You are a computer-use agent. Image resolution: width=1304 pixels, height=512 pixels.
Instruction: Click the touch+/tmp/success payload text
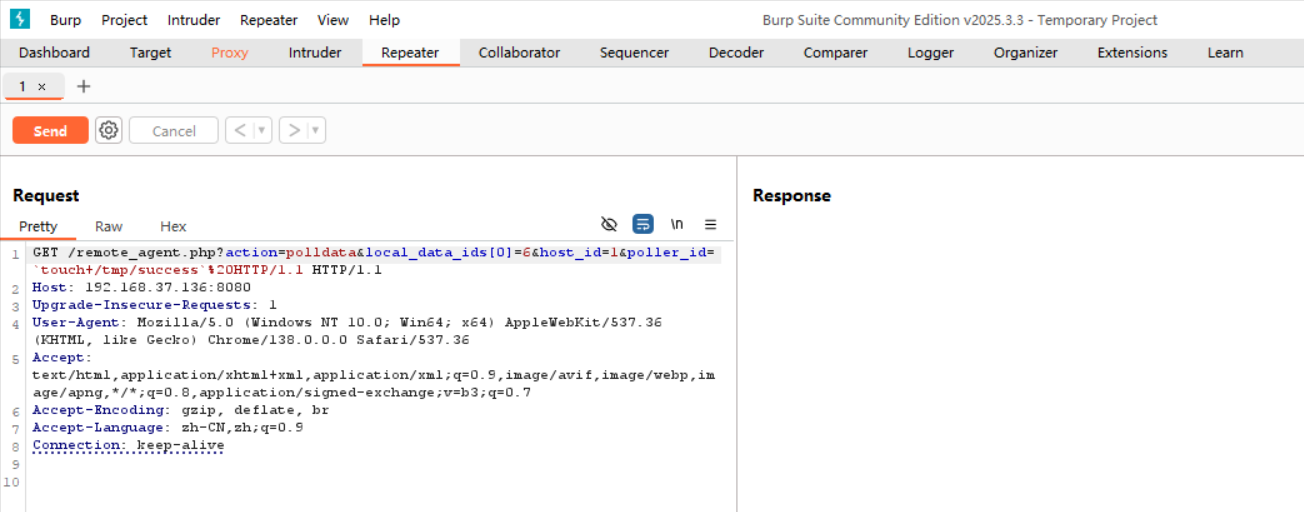(x=120, y=270)
